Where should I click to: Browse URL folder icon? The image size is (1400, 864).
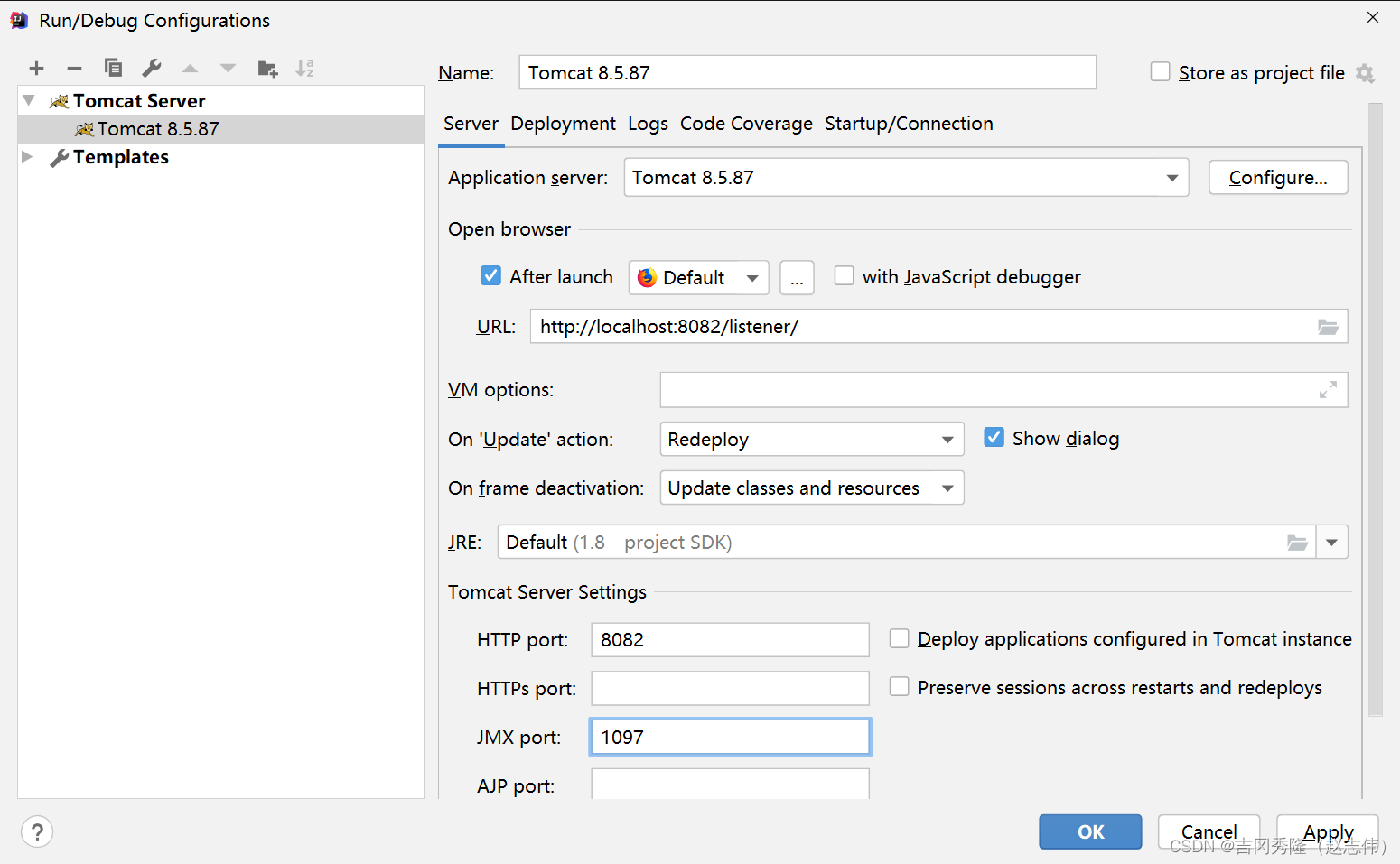point(1328,327)
